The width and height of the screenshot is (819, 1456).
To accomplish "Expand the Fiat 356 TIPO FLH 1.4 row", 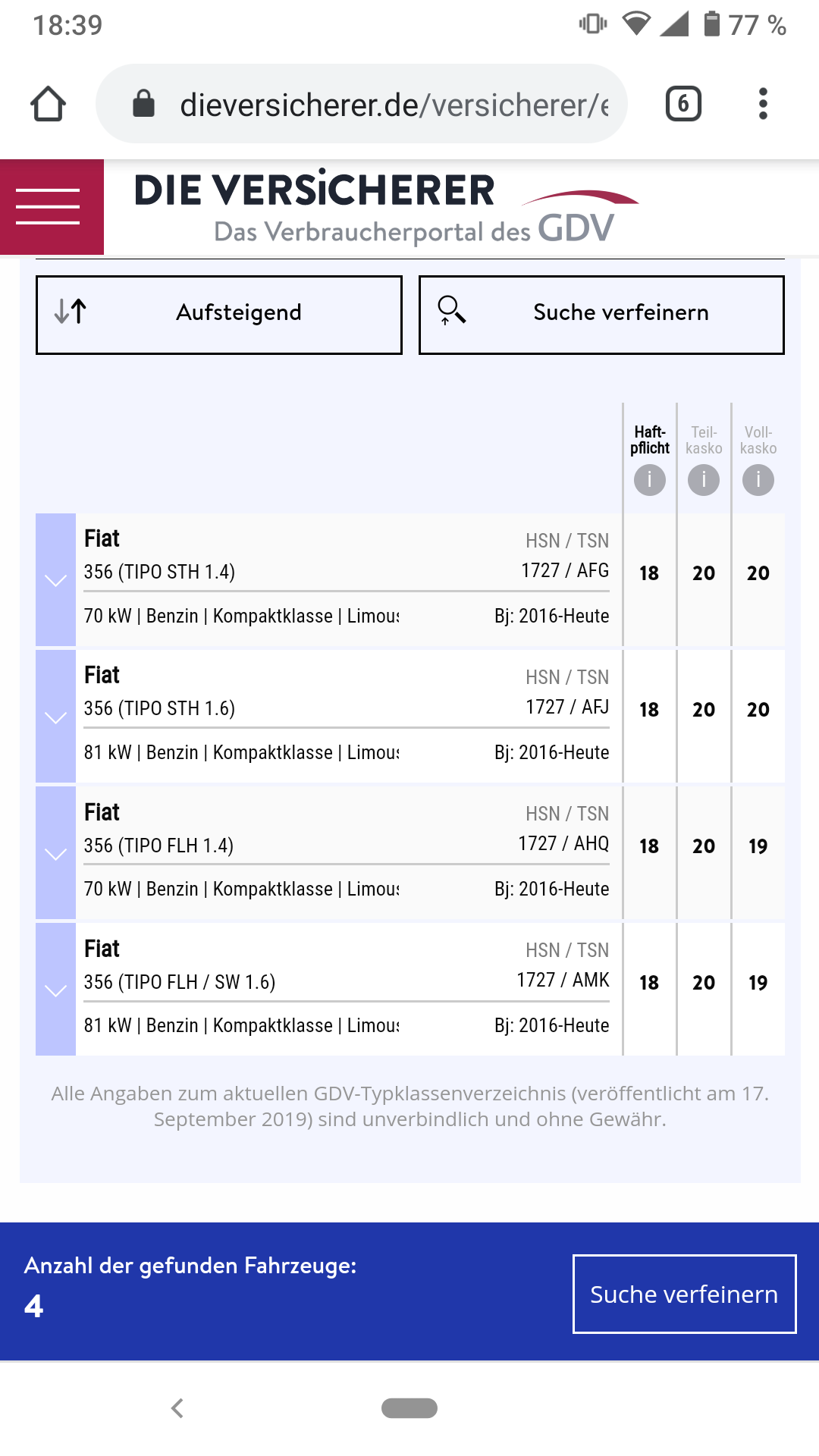I will (x=55, y=854).
